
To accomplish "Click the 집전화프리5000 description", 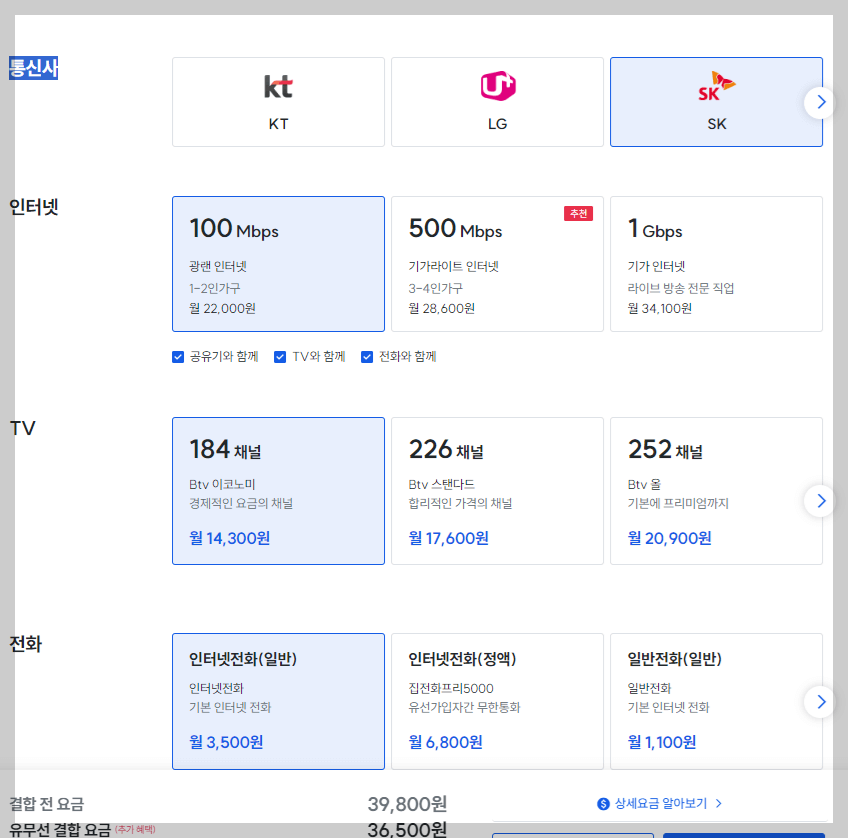I will 451,688.
